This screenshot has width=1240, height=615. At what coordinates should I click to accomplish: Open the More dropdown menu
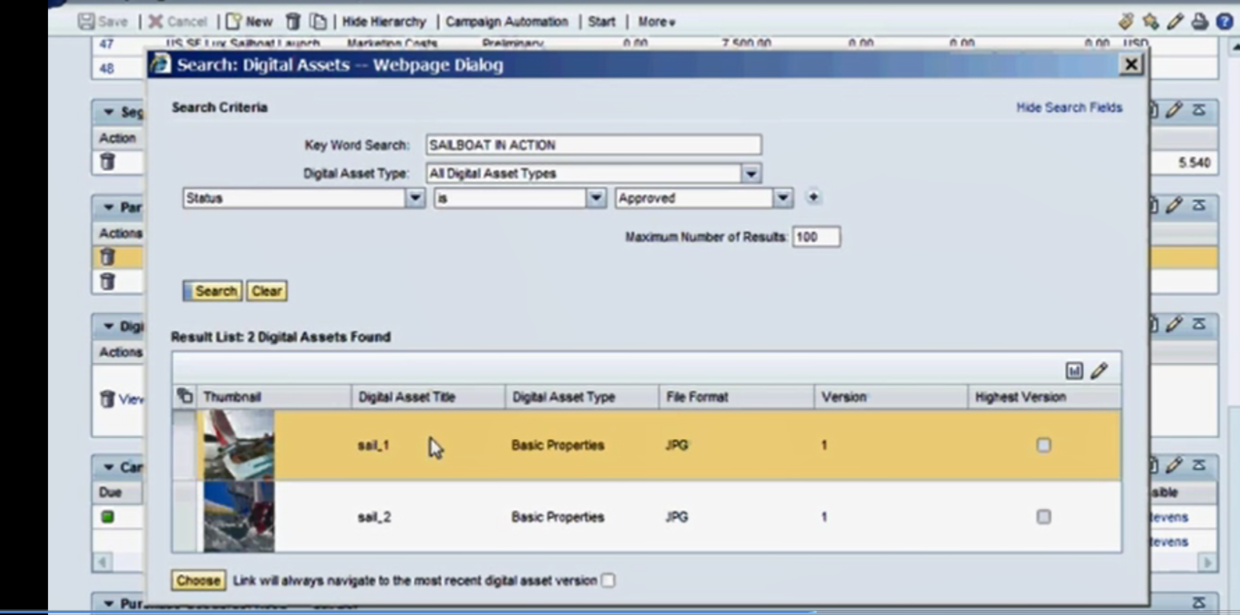tap(657, 21)
